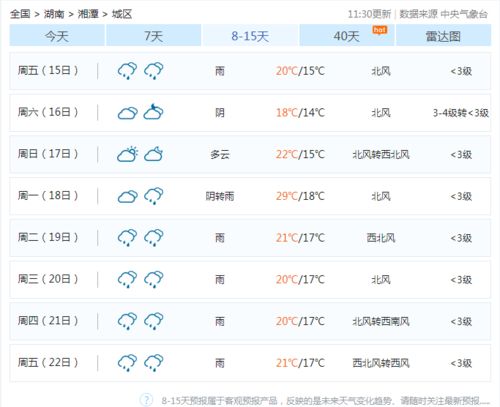Click 城区 in the breadcrumb
Image resolution: width=500 pixels, height=407 pixels.
(x=122, y=14)
